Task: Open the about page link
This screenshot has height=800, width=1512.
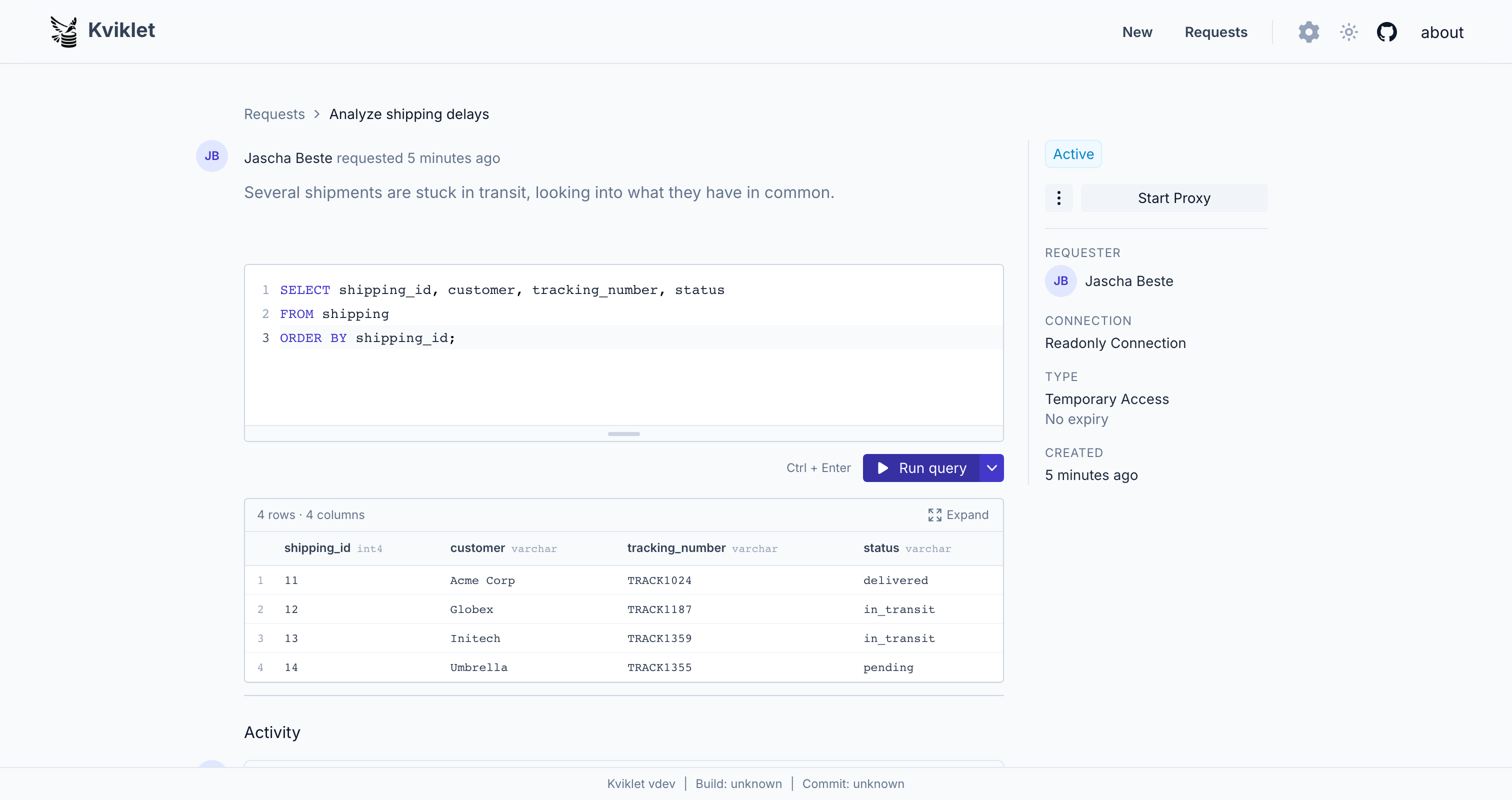Action: pos(1441,32)
